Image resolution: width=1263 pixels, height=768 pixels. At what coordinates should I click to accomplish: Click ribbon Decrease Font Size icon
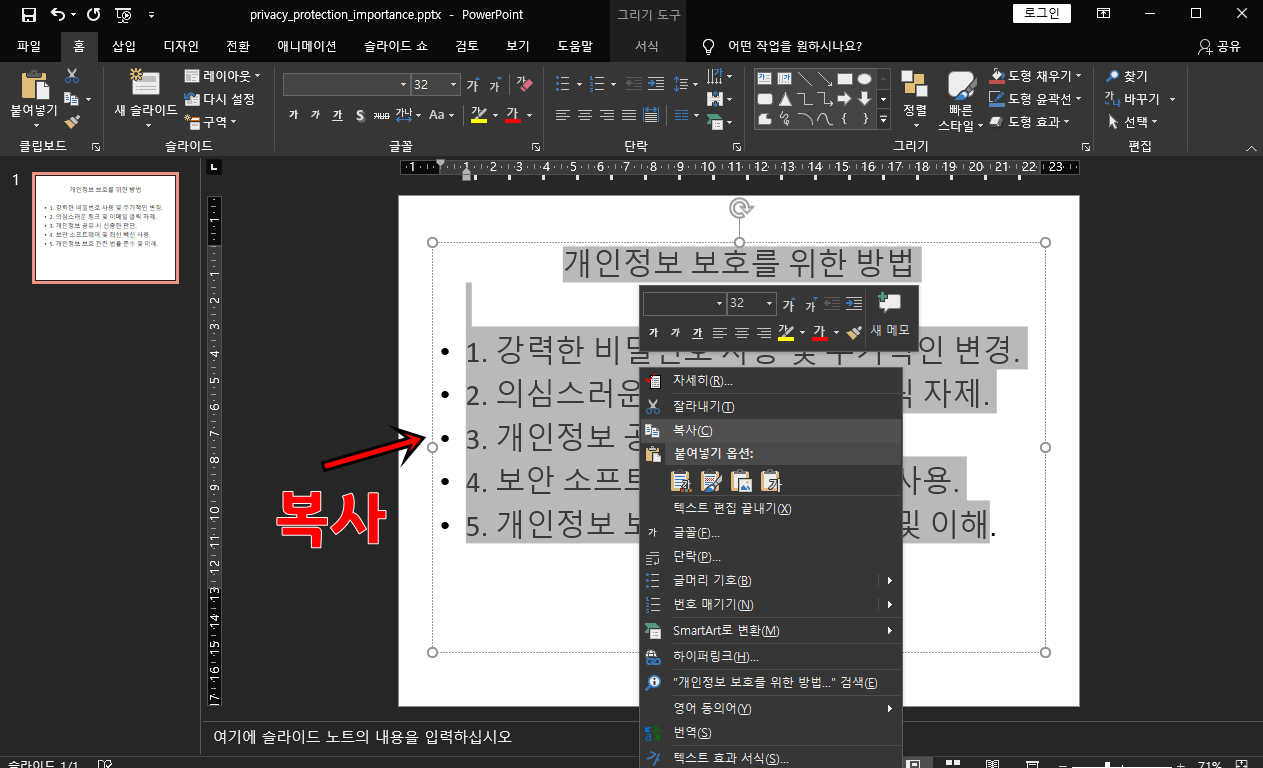[x=495, y=85]
